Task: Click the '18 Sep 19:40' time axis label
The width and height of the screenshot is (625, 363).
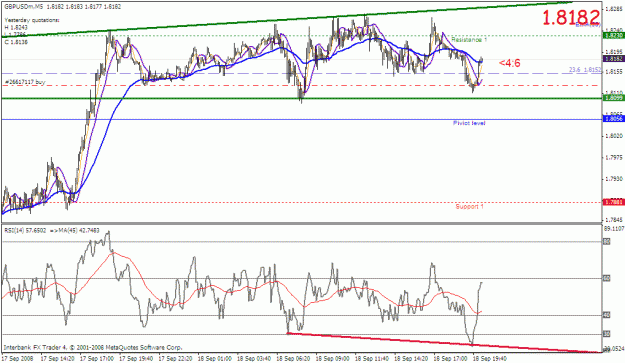Action: (489, 359)
